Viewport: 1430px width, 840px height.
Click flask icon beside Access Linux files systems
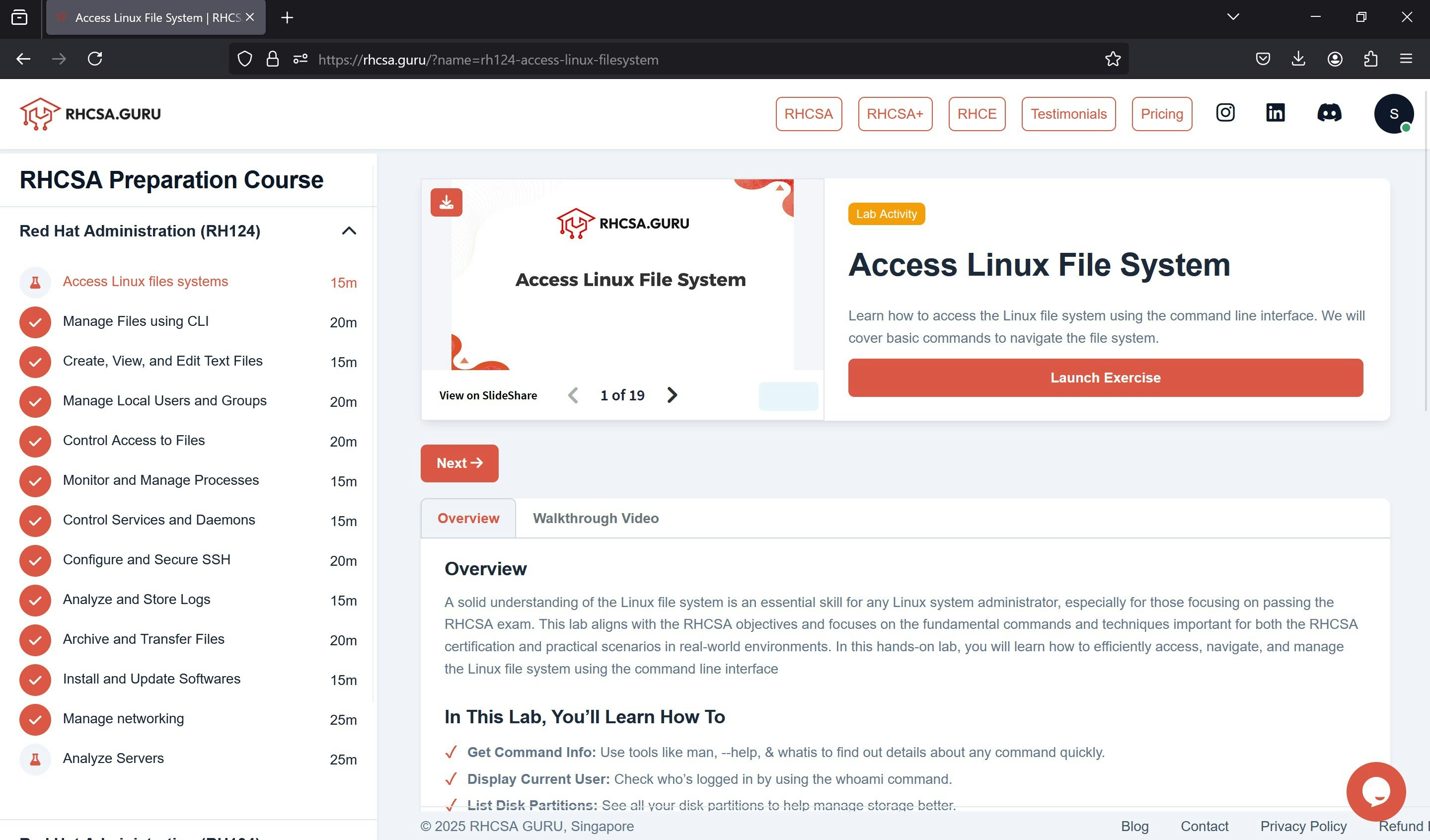tap(35, 282)
